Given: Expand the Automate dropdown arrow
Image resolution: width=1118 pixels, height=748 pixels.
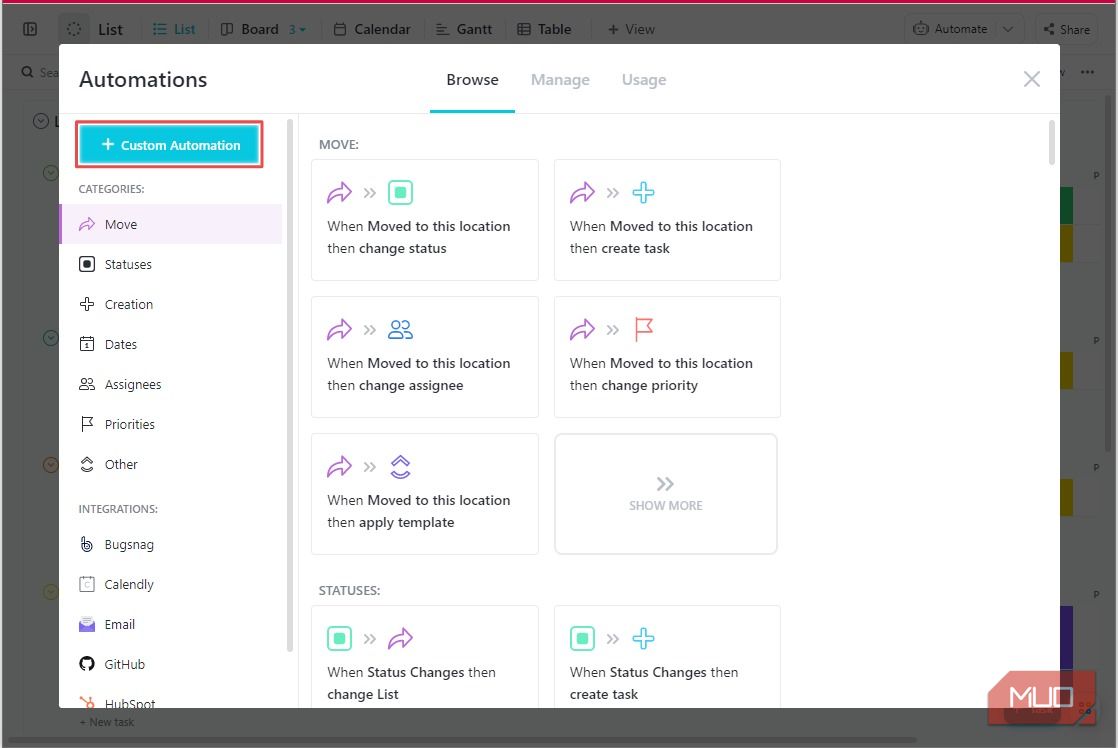Looking at the screenshot, I should [x=1008, y=29].
